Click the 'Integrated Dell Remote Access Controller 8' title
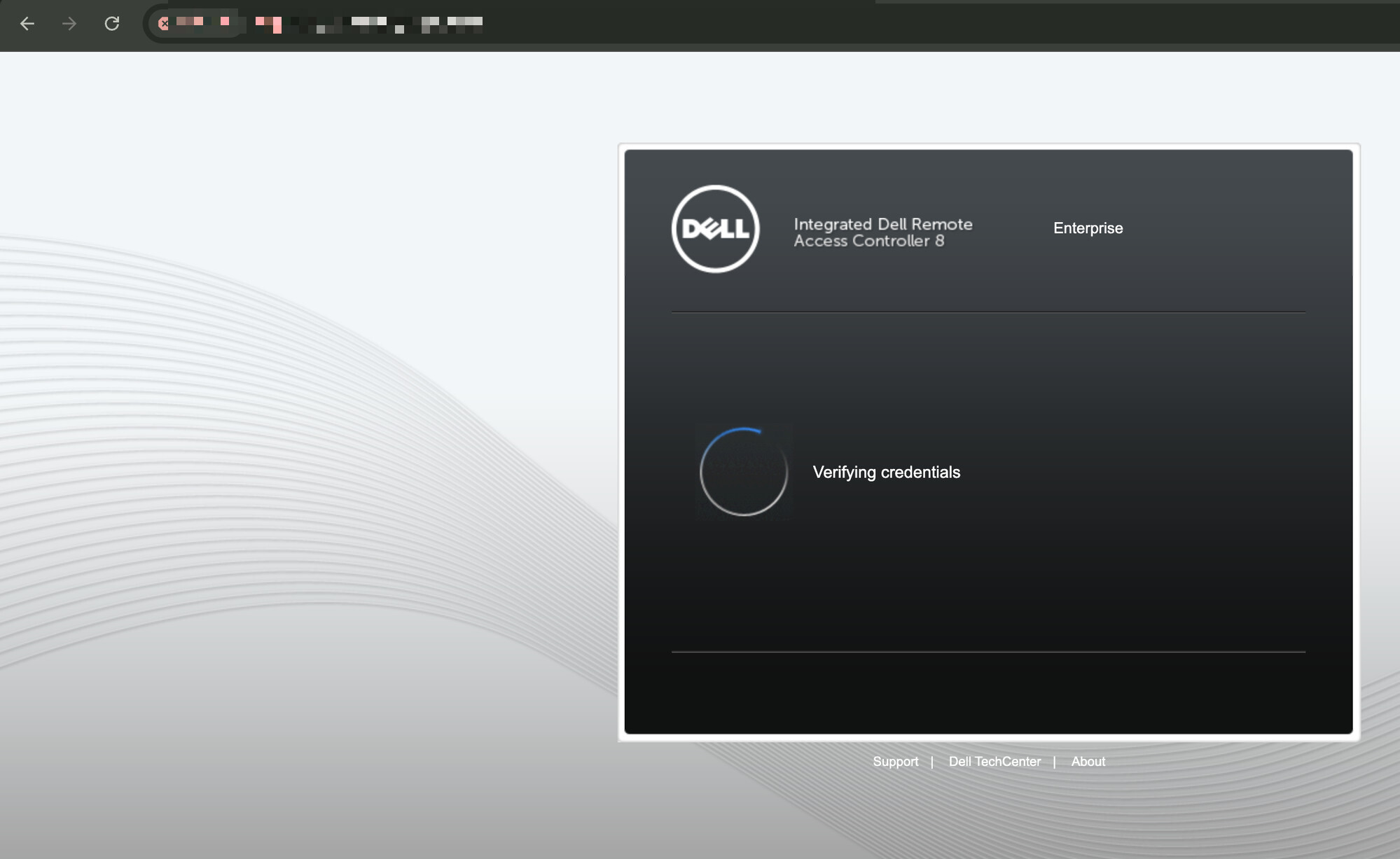The image size is (1400, 859). point(882,232)
